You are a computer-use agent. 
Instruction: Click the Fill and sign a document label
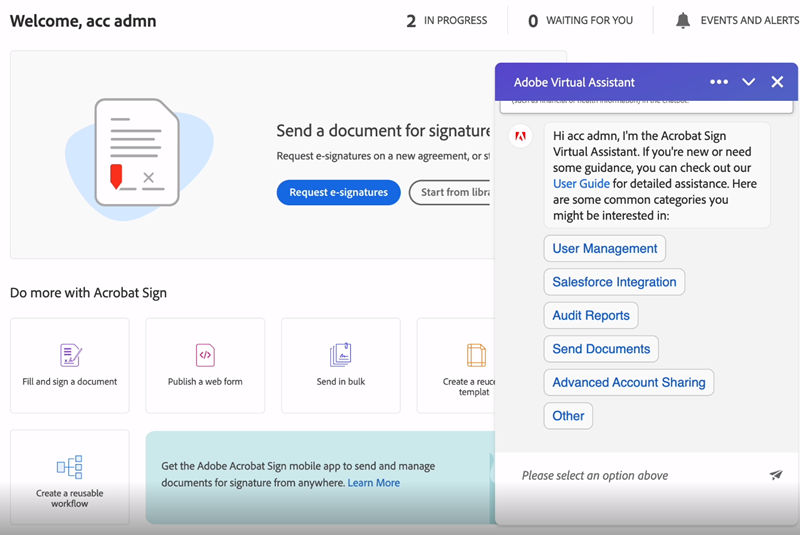click(69, 381)
